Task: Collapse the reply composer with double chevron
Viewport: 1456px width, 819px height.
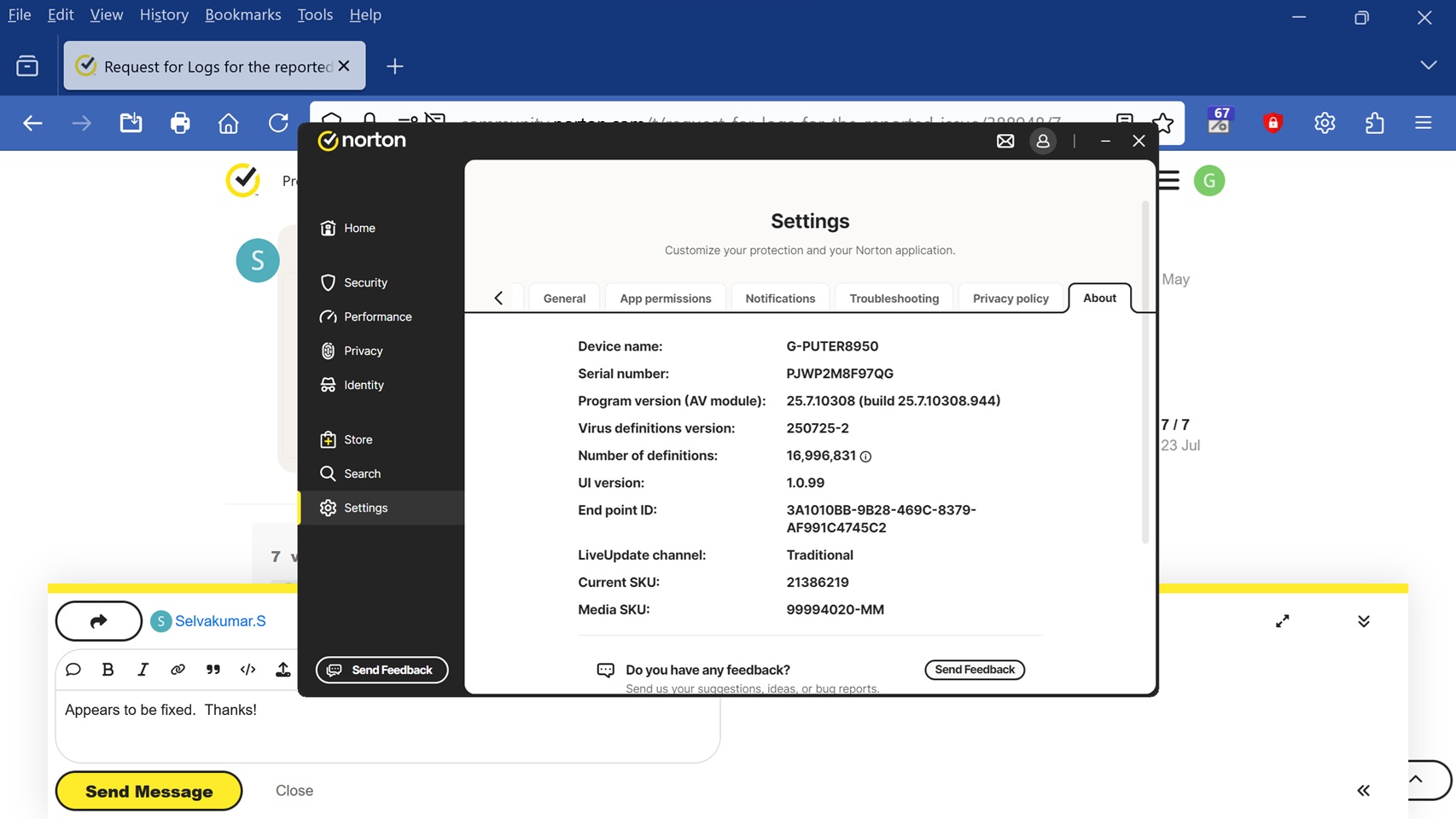Action: pos(1363,621)
